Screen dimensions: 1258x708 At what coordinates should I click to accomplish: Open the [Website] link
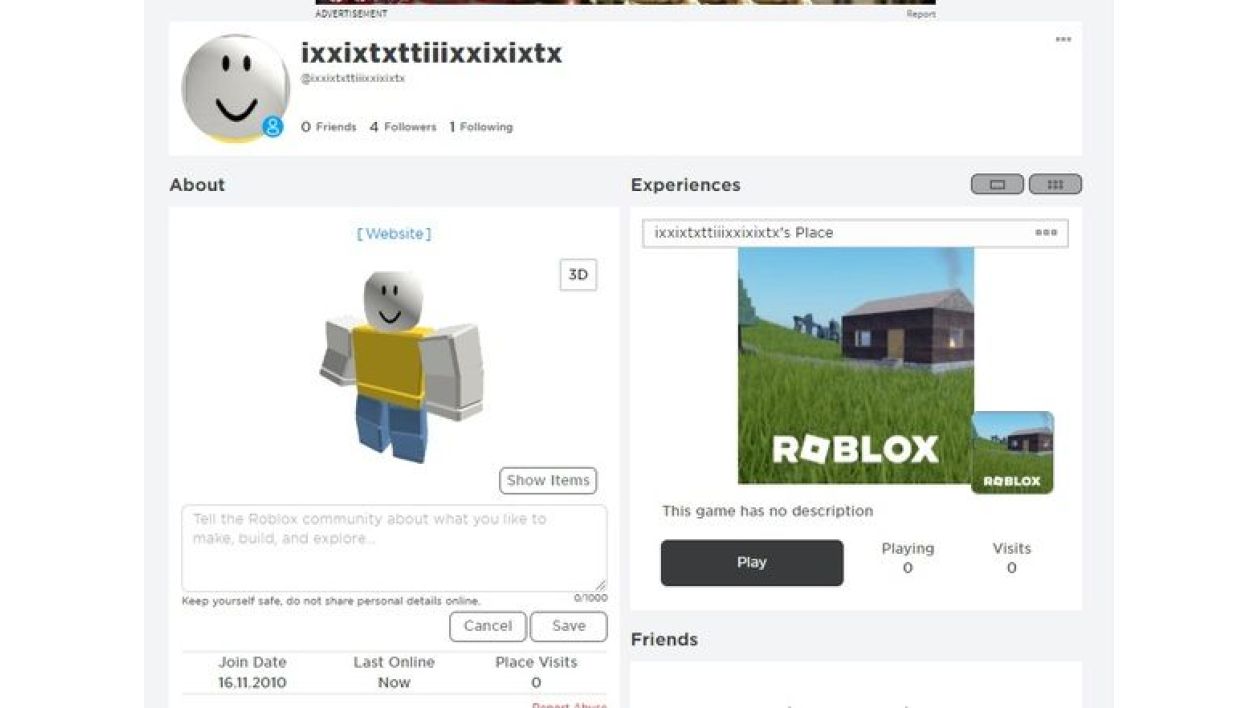tap(394, 234)
